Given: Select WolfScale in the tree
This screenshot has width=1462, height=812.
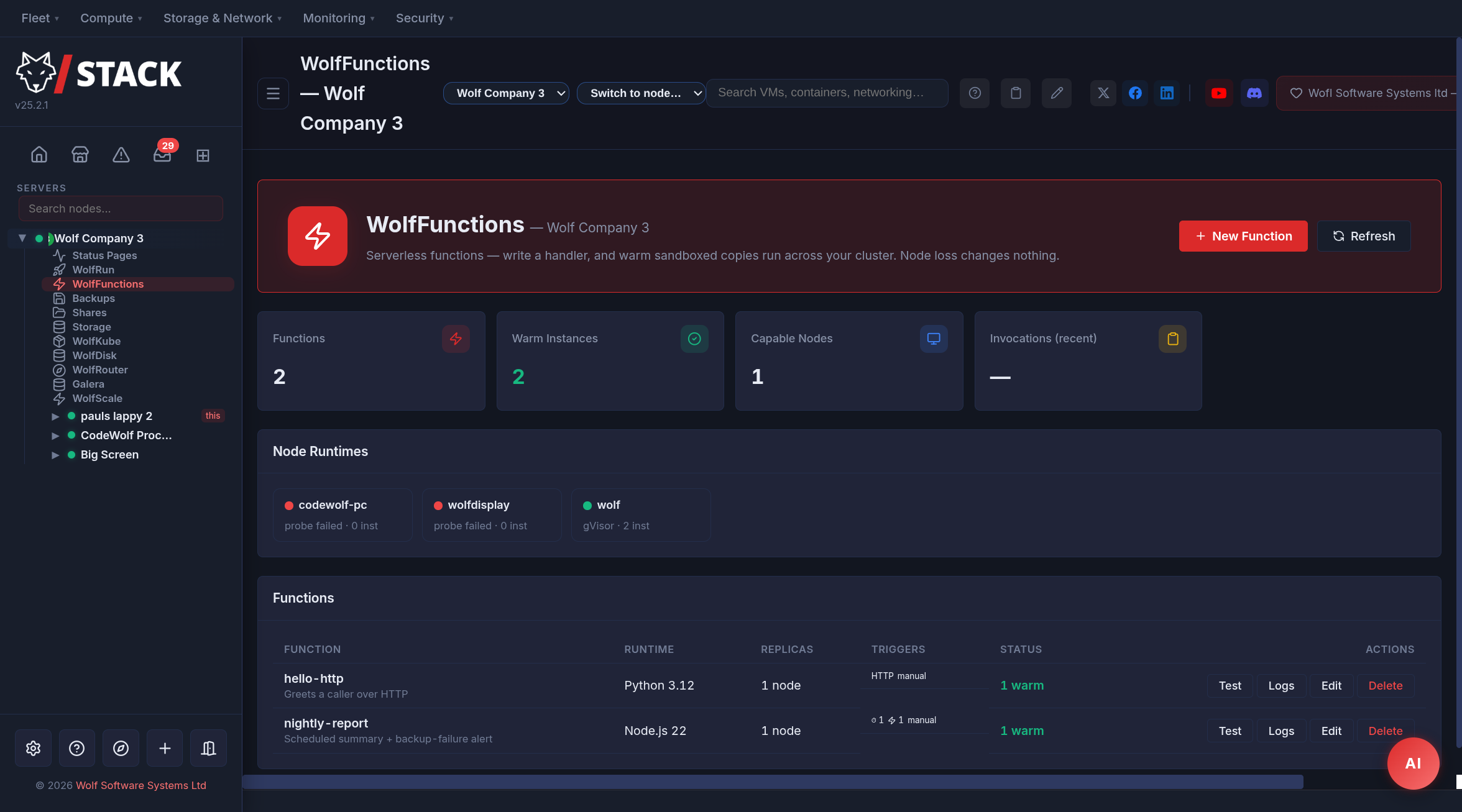Looking at the screenshot, I should pyautogui.click(x=97, y=398).
